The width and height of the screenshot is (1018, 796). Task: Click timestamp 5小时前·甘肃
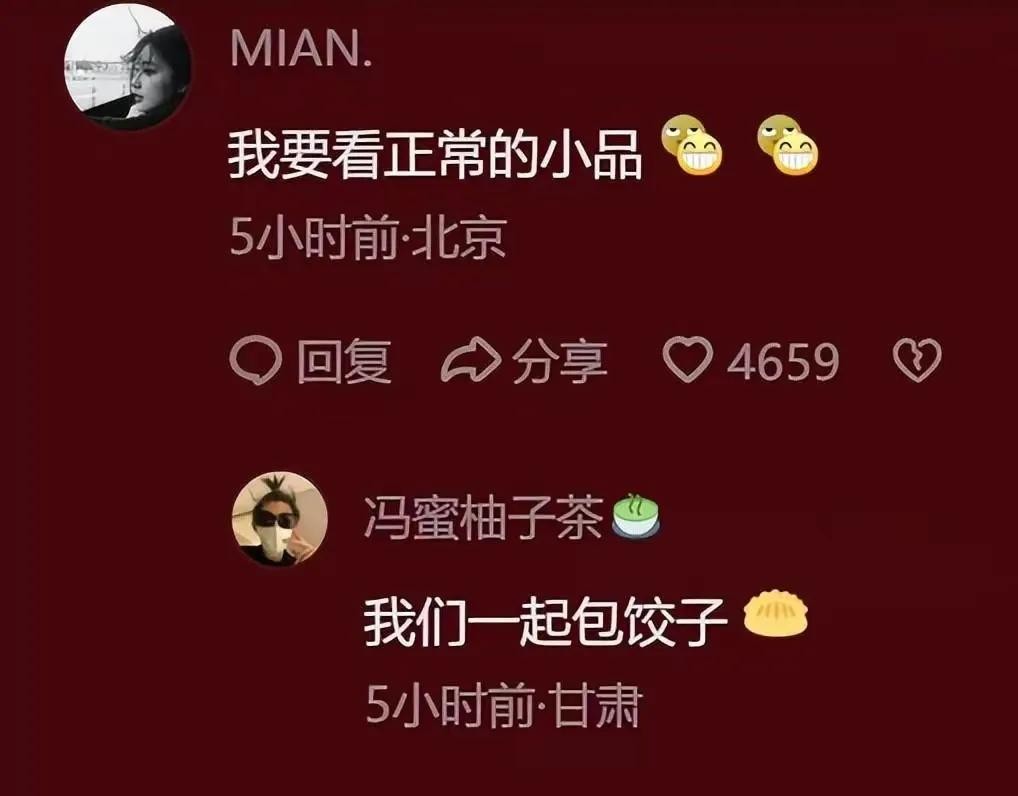[504, 705]
